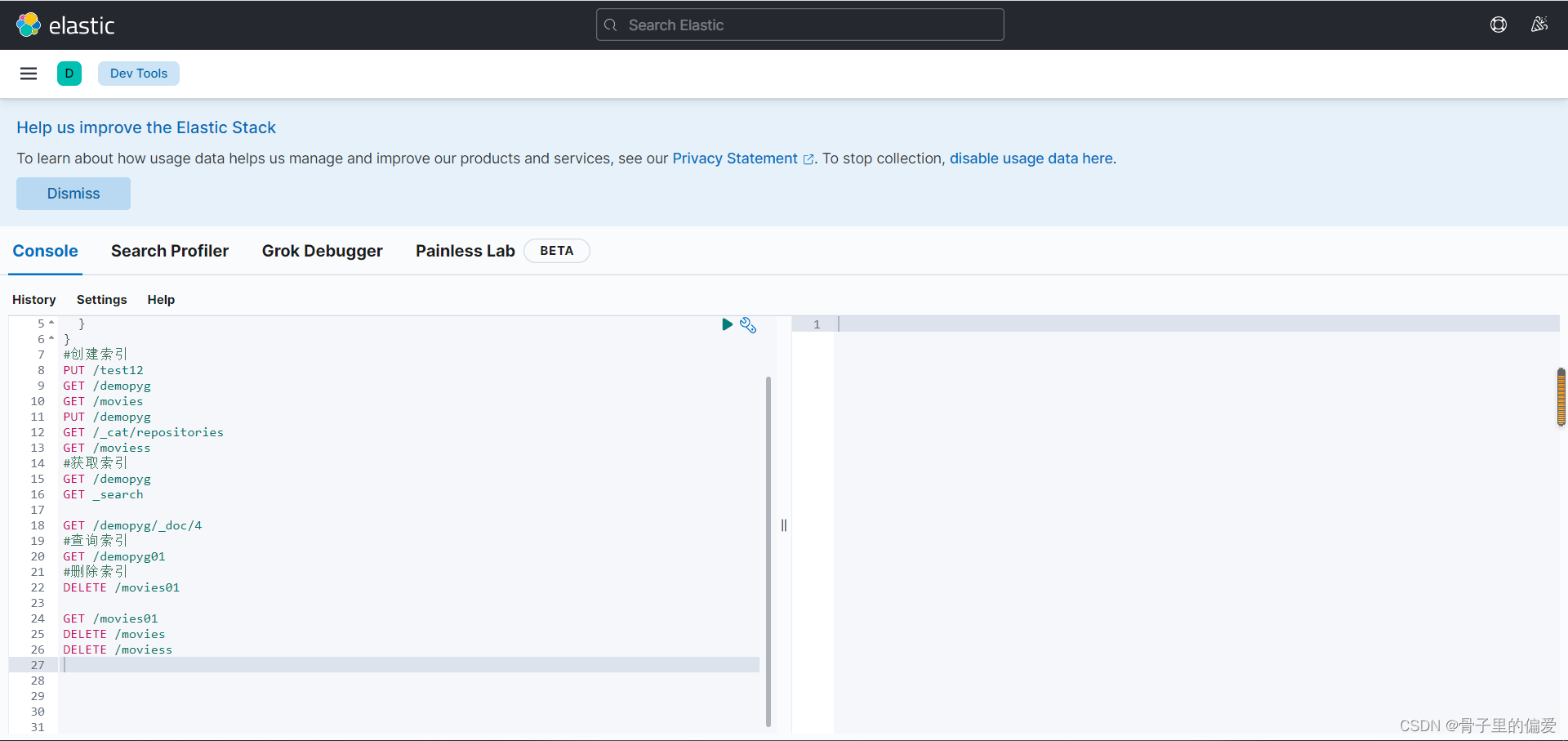The image size is (1568, 741).
Task: Click the empty line 27 in editor
Action: pyautogui.click(x=408, y=665)
